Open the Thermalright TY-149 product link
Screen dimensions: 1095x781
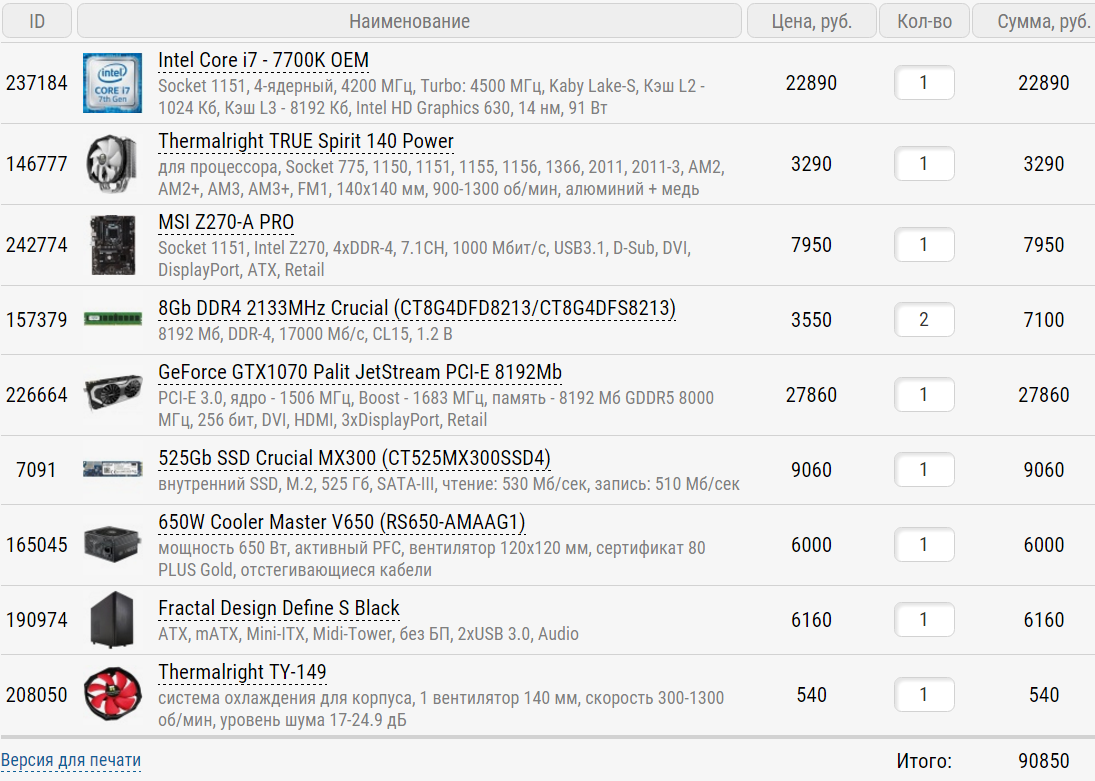click(x=242, y=673)
